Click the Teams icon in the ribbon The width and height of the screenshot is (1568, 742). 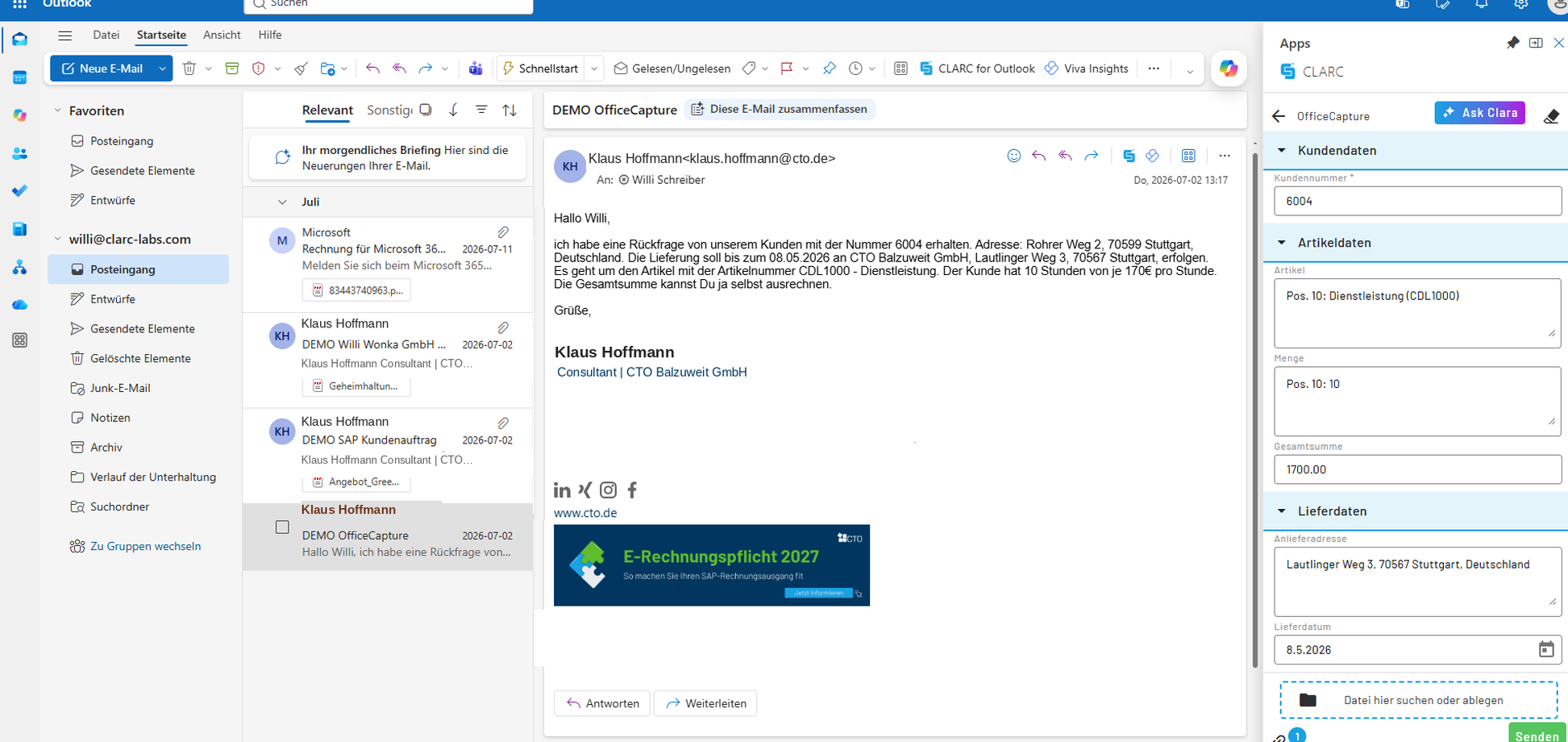(476, 69)
